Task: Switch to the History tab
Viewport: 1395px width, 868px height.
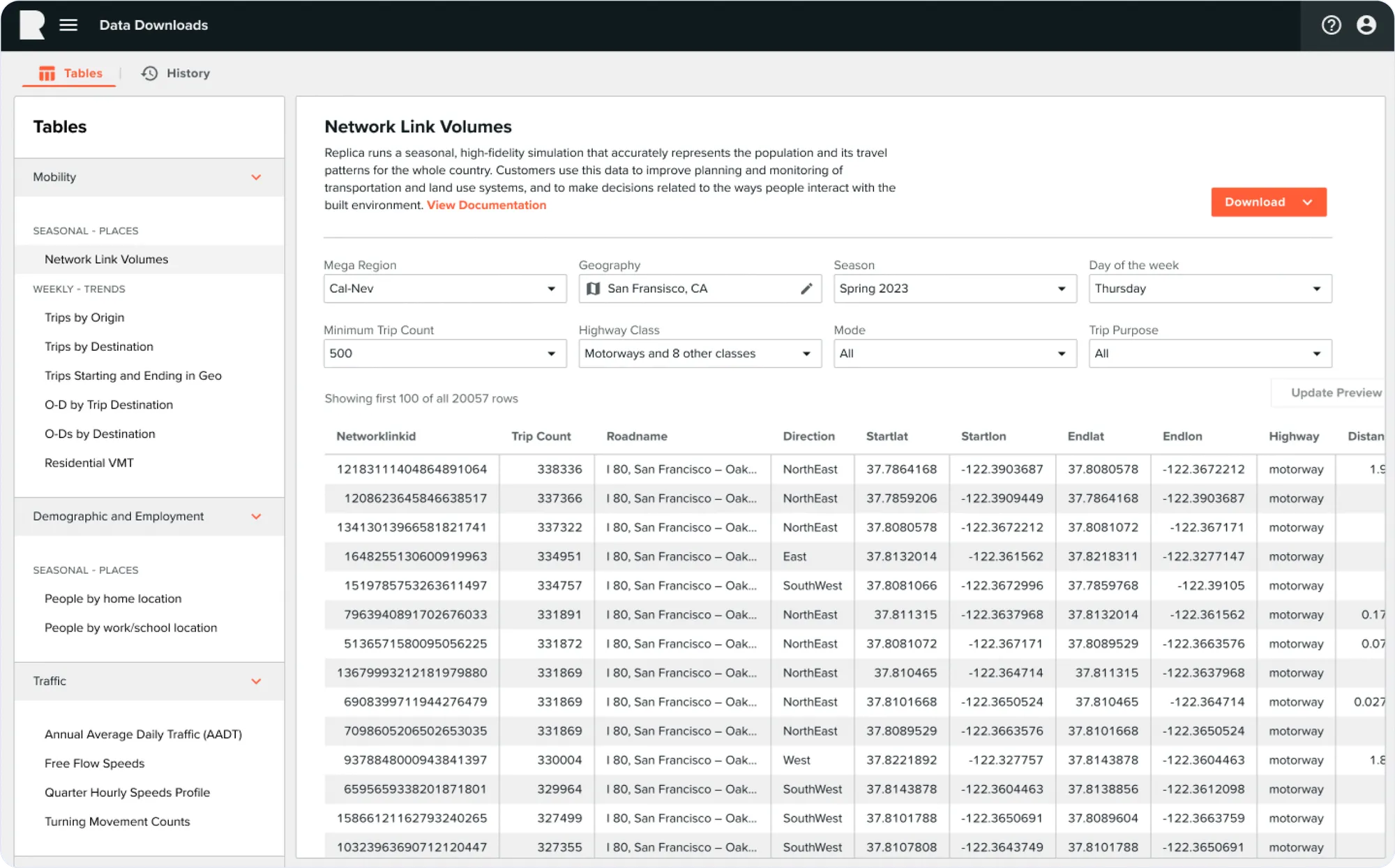Action: 176,73
